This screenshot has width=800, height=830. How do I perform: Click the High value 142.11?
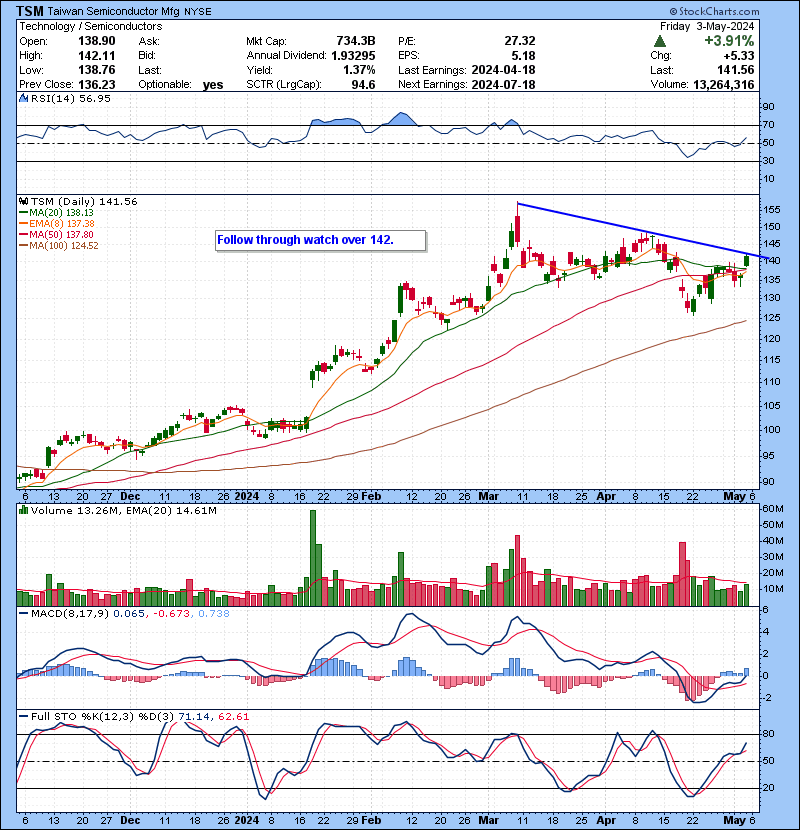click(96, 56)
